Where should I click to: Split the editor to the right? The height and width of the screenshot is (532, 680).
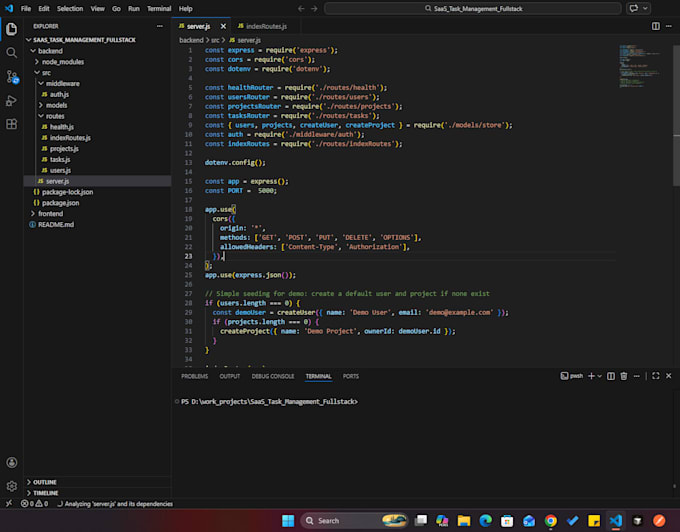[656, 26]
